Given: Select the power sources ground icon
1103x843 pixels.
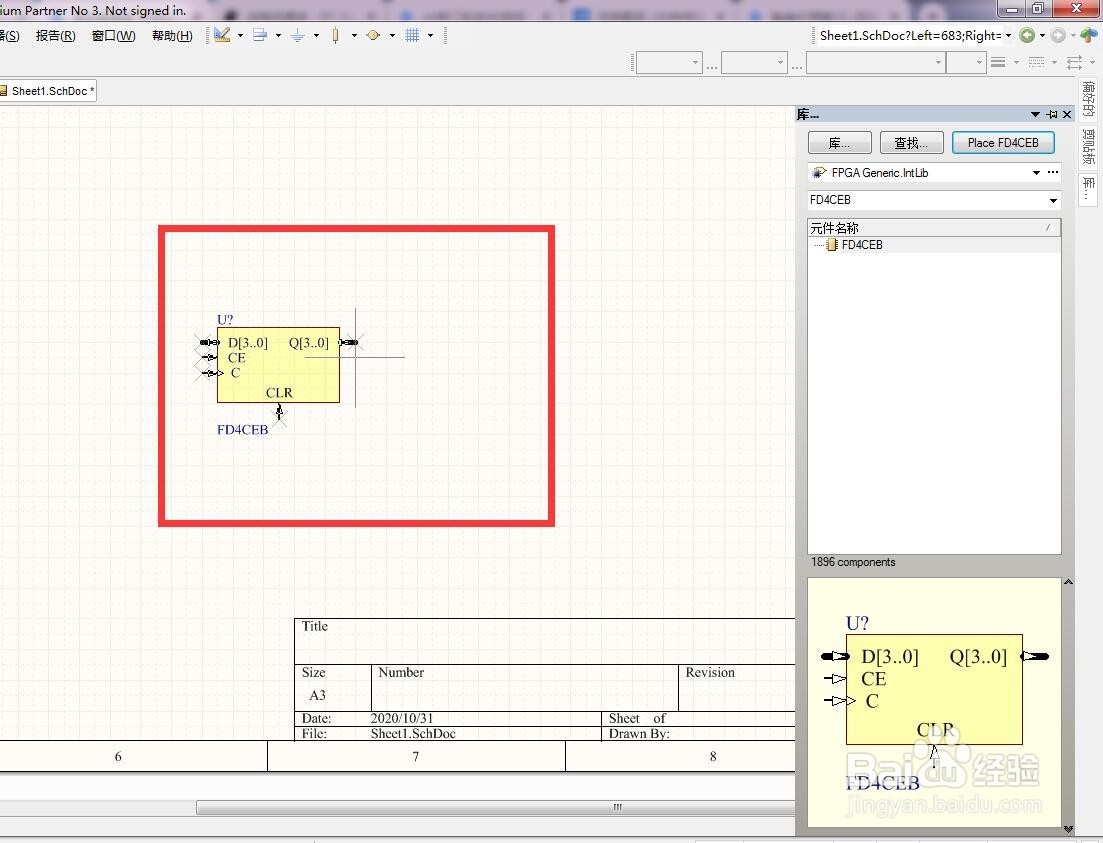Looking at the screenshot, I should point(298,35).
